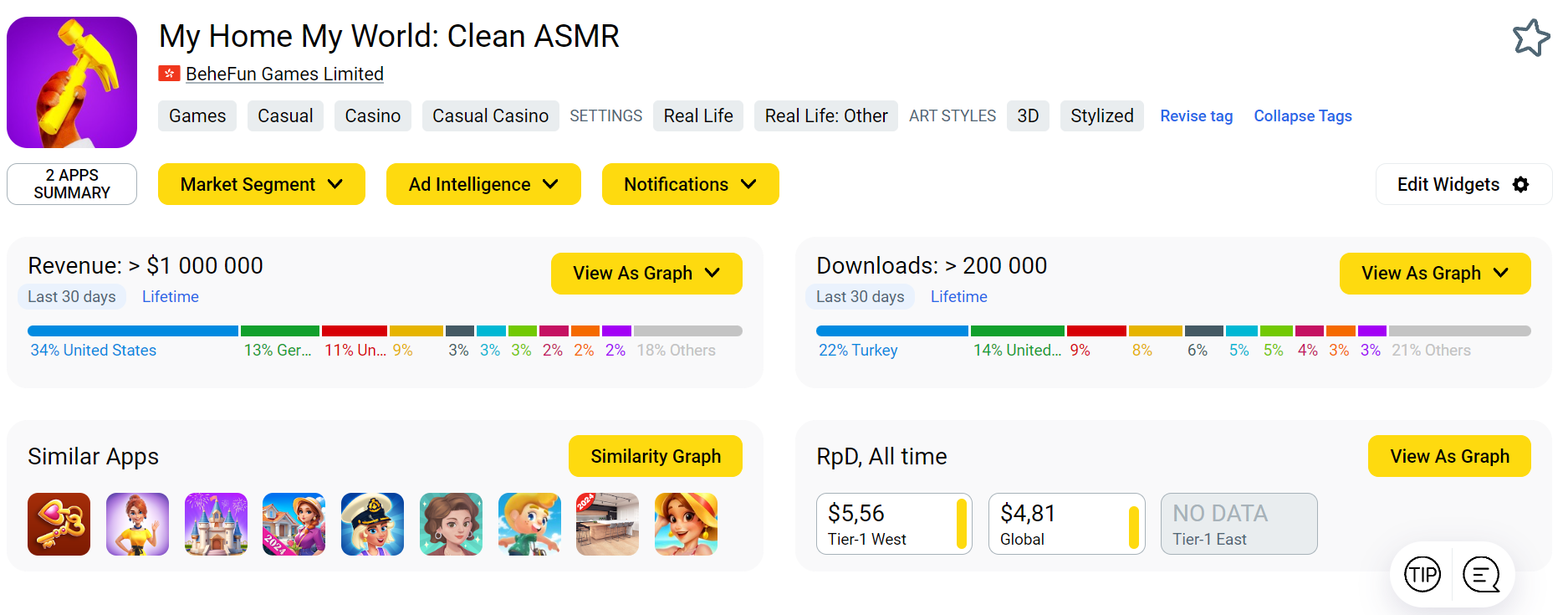Click the Similarity Graph button
This screenshot has width=1568, height=615.
[655, 456]
